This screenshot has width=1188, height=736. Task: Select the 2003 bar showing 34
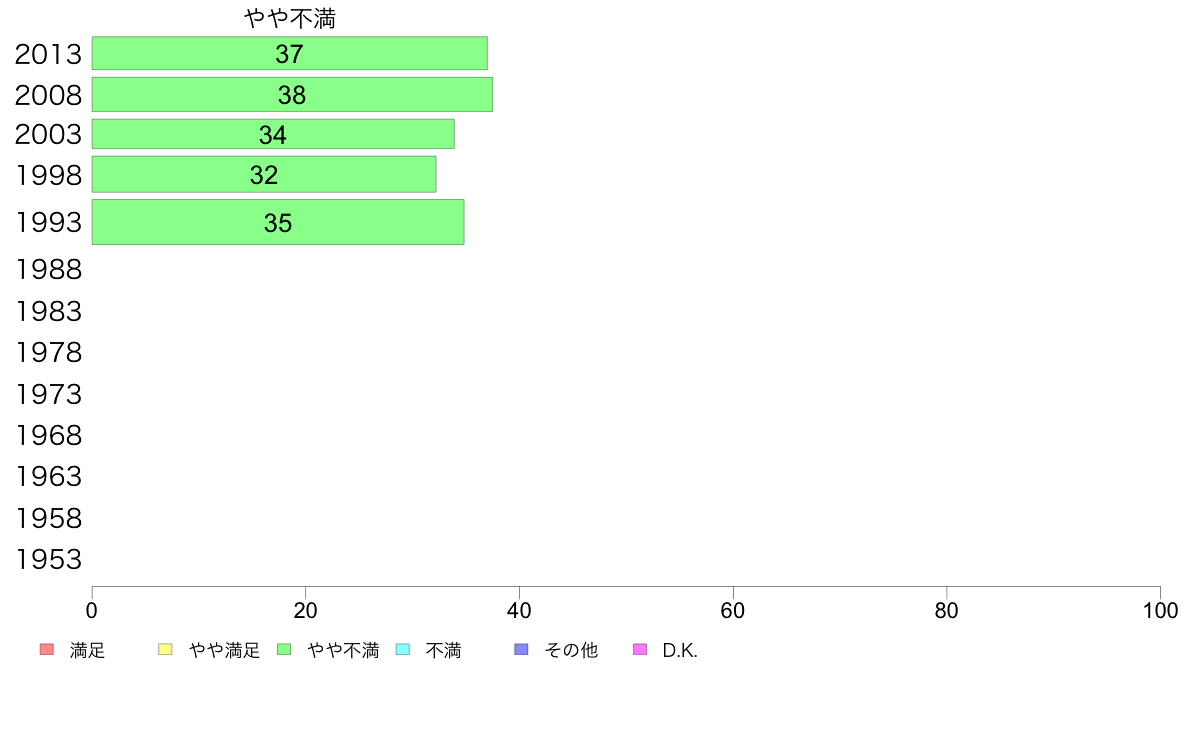[x=274, y=134]
